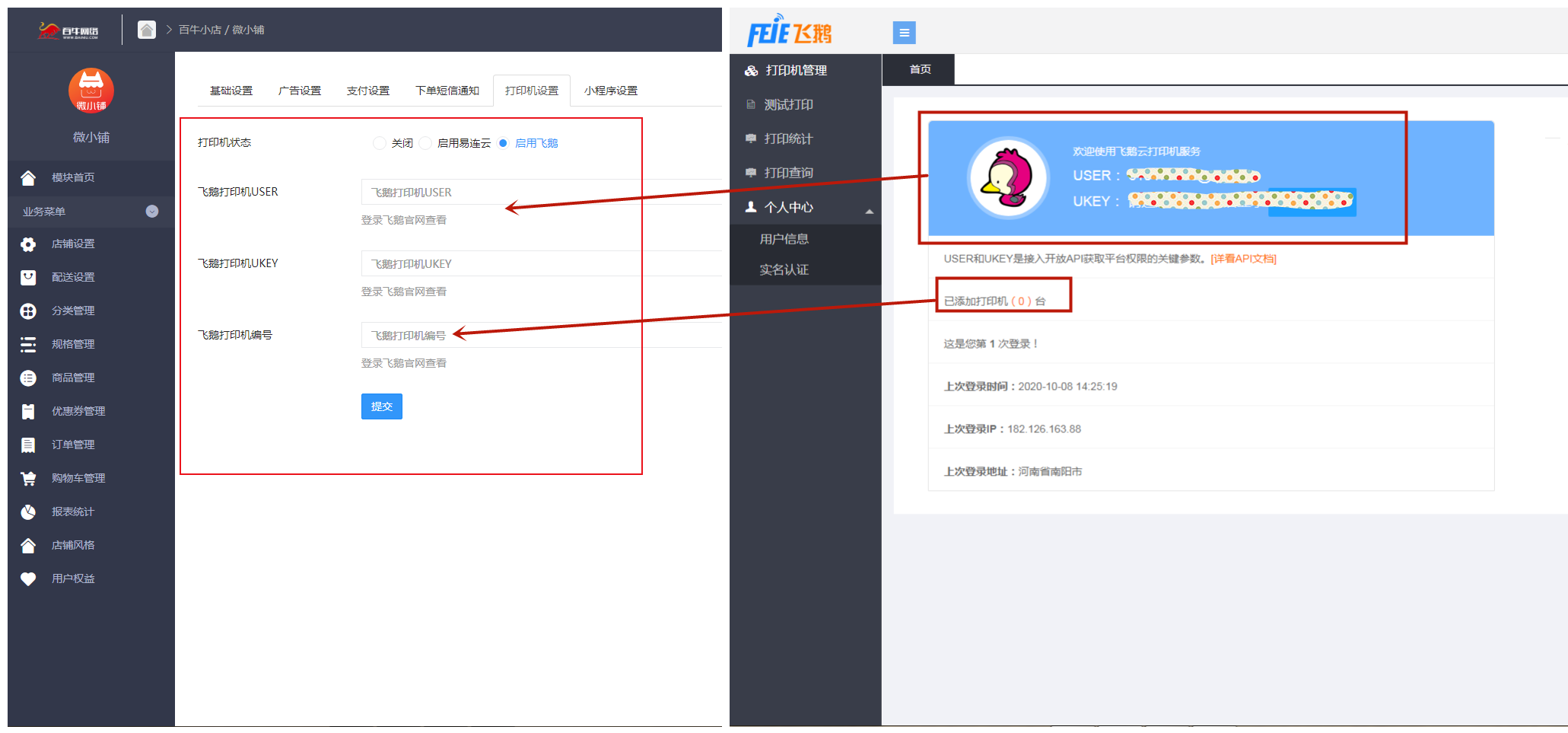Open 店铺设置 menu item text
1568x733 pixels.
coord(73,244)
